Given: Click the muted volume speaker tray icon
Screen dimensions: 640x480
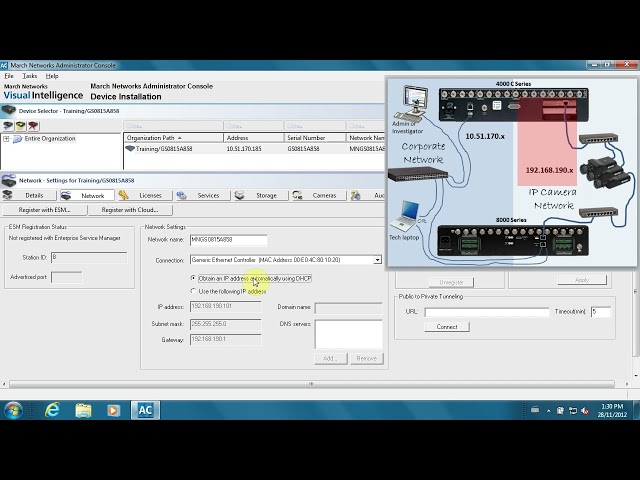Looking at the screenshot, I should [585, 410].
